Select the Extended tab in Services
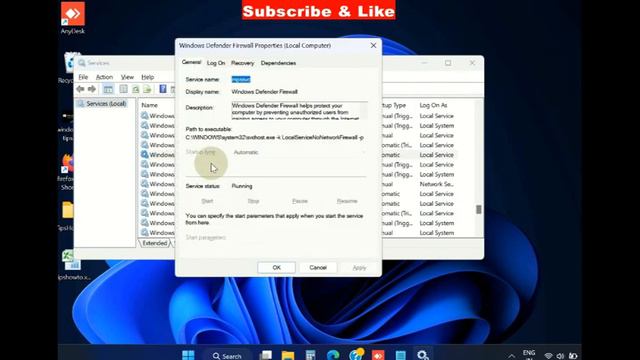This screenshot has height=360, width=640. coord(155,243)
